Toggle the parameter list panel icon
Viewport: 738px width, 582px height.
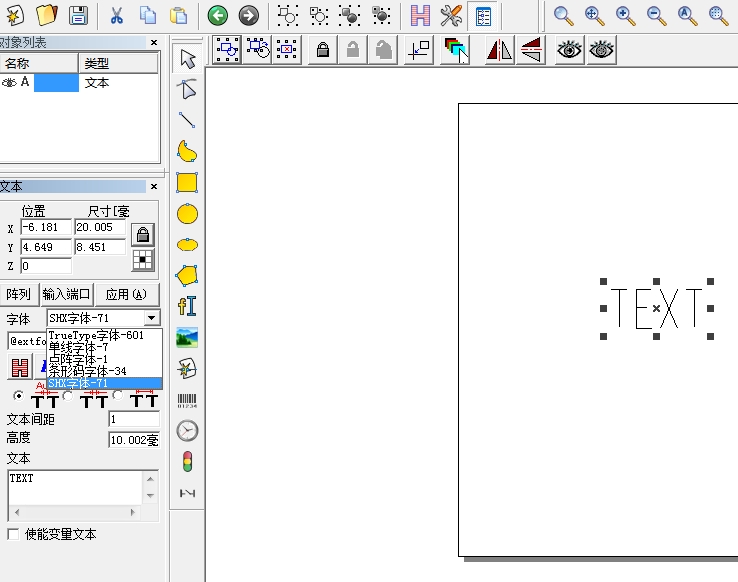pyautogui.click(x=483, y=16)
